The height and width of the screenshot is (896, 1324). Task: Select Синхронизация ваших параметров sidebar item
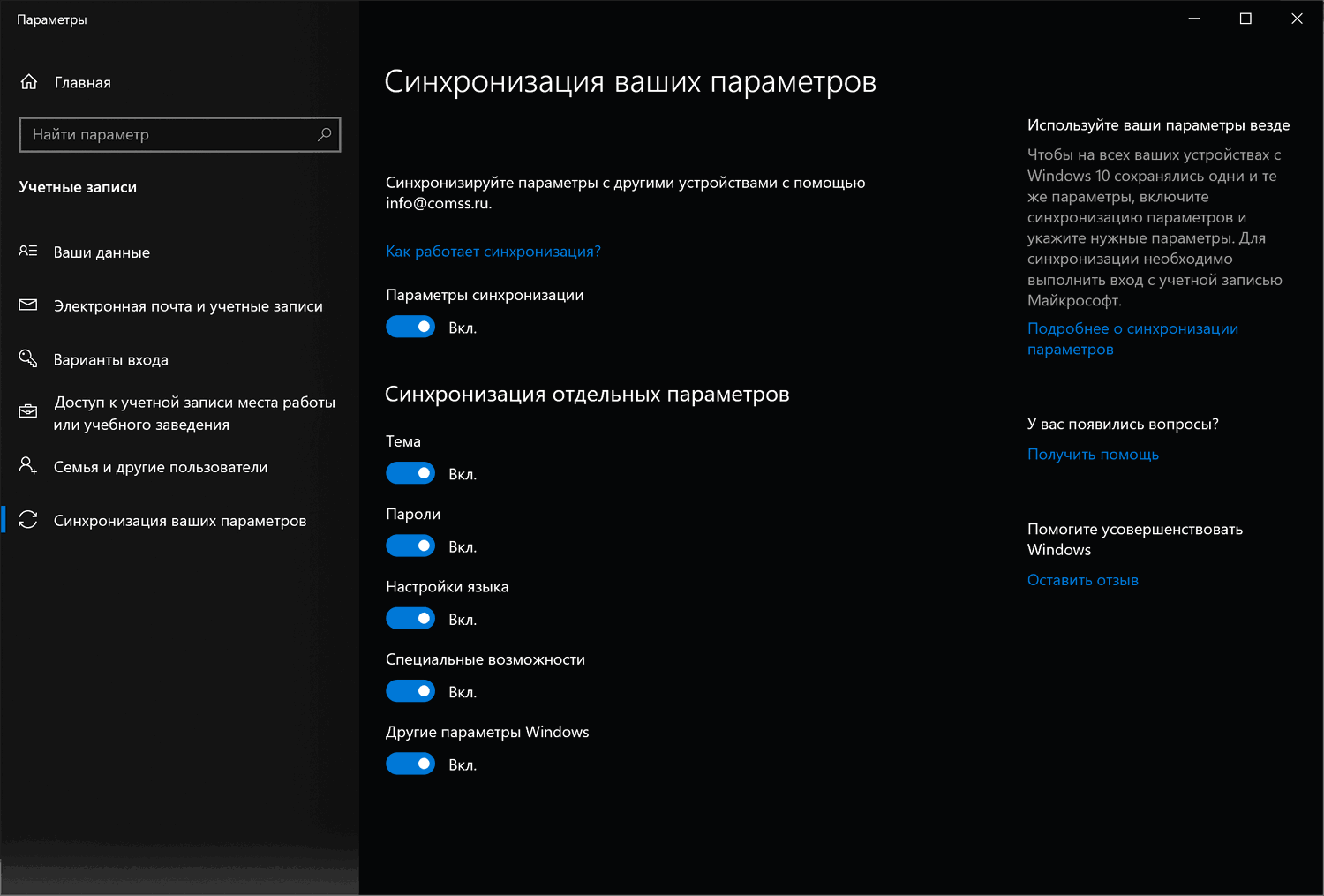tap(180, 521)
